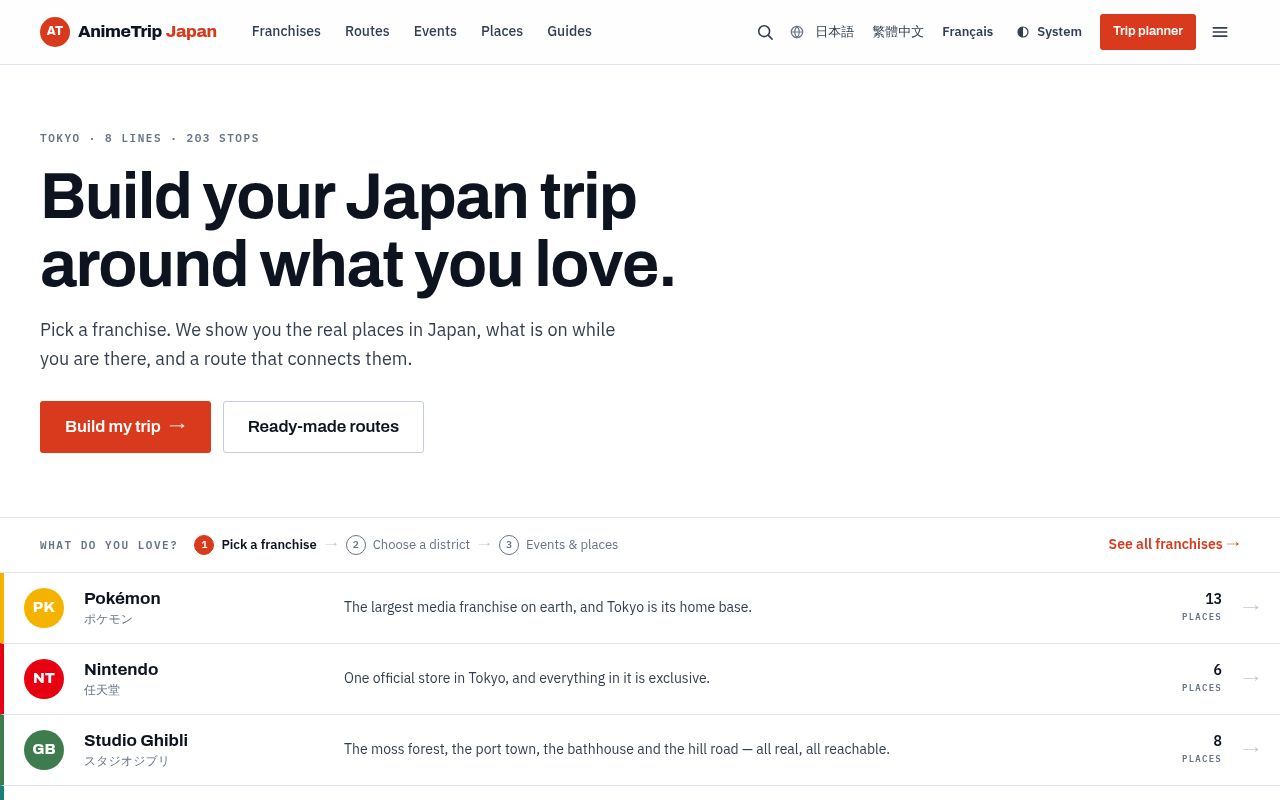The image size is (1280, 800).
Task: Toggle the System theme switcher
Action: pos(1049,32)
